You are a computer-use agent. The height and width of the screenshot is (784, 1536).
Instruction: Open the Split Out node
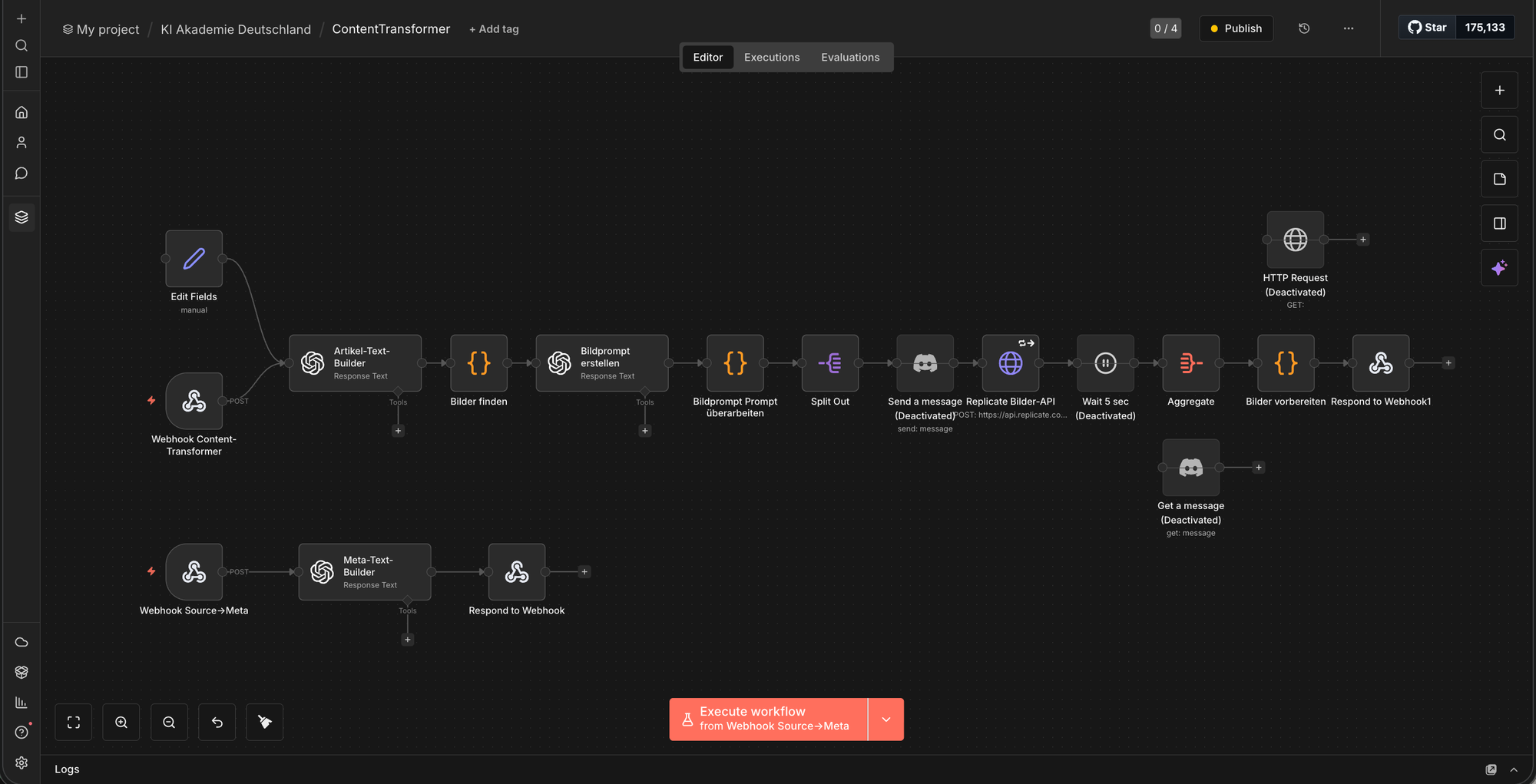click(829, 363)
